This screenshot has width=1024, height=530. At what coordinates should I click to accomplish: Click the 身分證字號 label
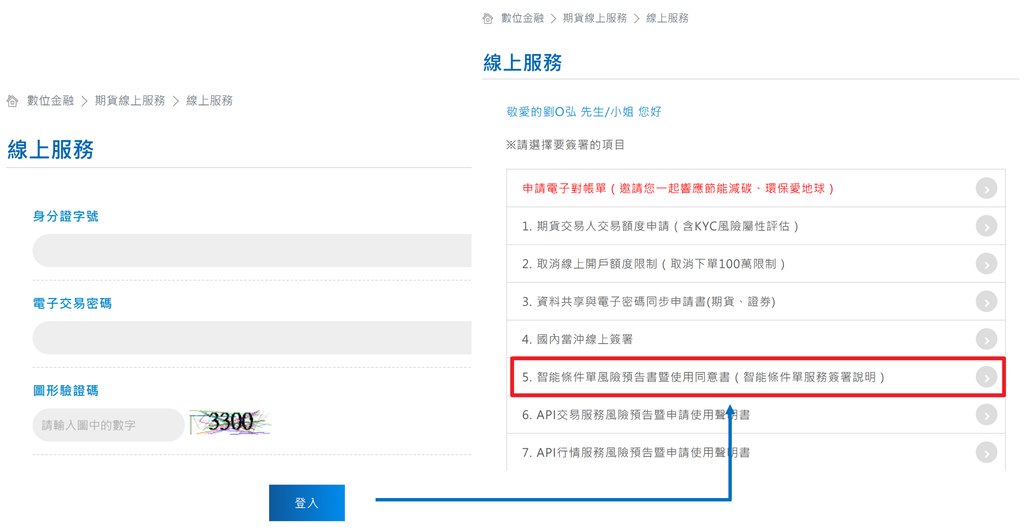point(65,216)
